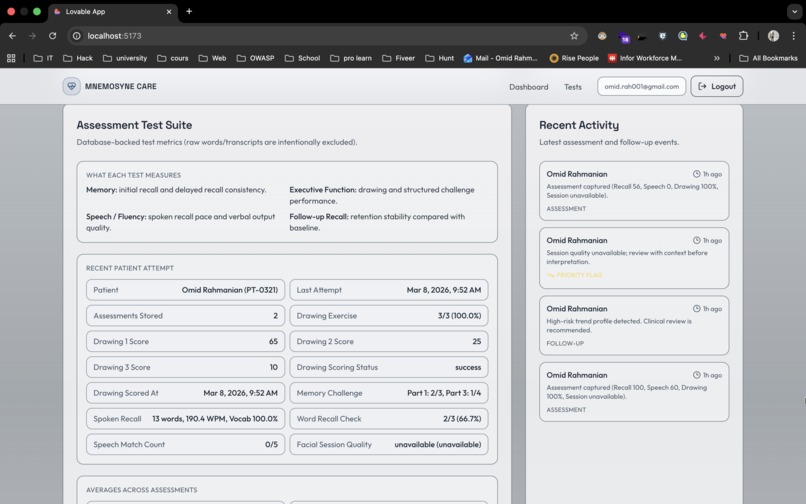Click the FOLLOW-UP tag in Recent Activity
Screen dimensions: 806x504
[565, 343]
